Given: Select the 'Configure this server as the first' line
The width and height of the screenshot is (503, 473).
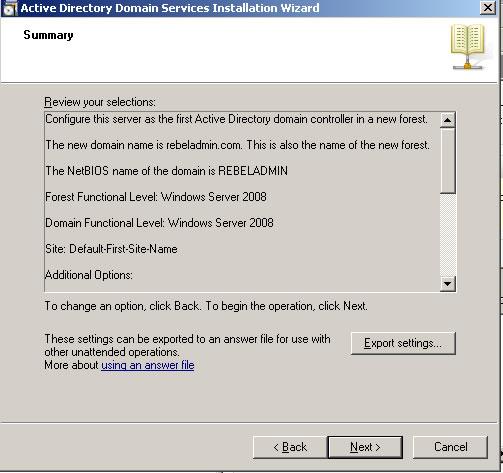Looking at the screenshot, I should 236,119.
